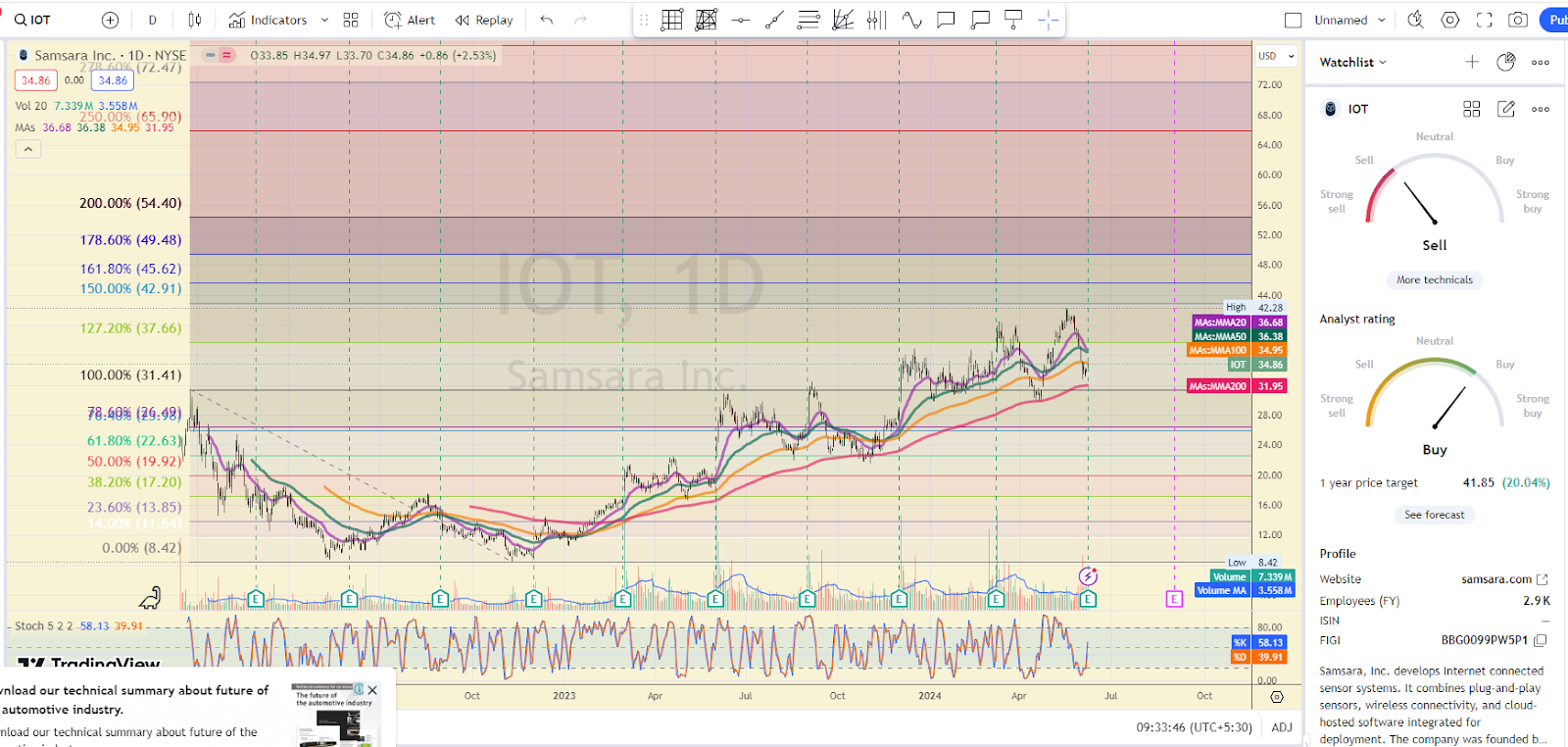This screenshot has height=747, width=1568.
Task: Open quick search lightning icon
Action: tap(1415, 20)
